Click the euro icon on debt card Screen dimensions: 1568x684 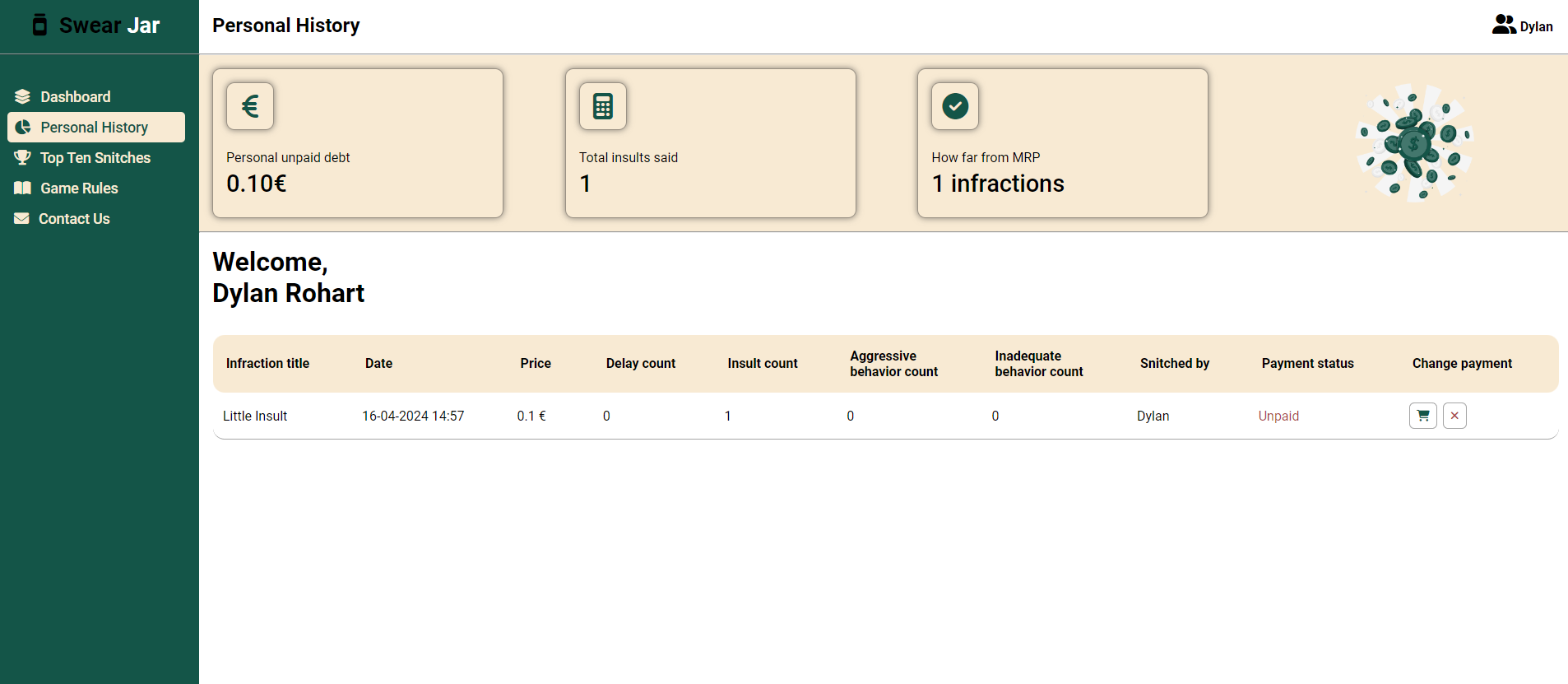[250, 106]
